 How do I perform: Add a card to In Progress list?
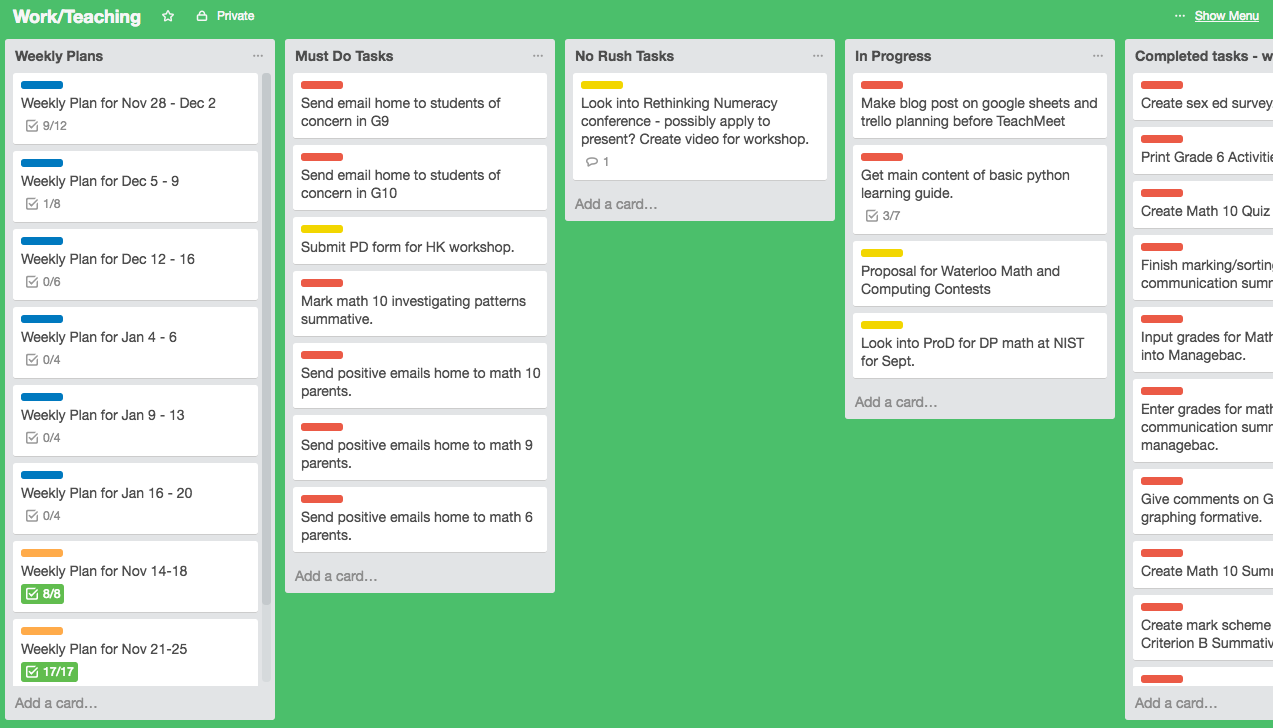click(x=897, y=402)
